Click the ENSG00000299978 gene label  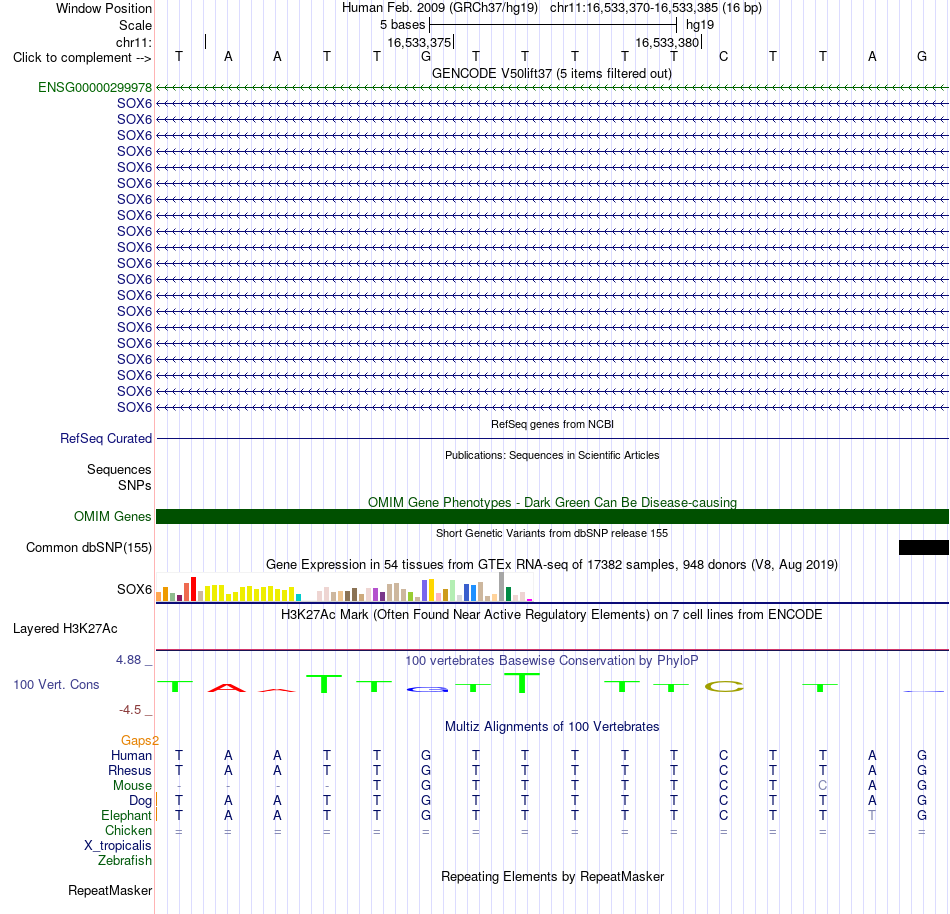pyautogui.click(x=95, y=87)
